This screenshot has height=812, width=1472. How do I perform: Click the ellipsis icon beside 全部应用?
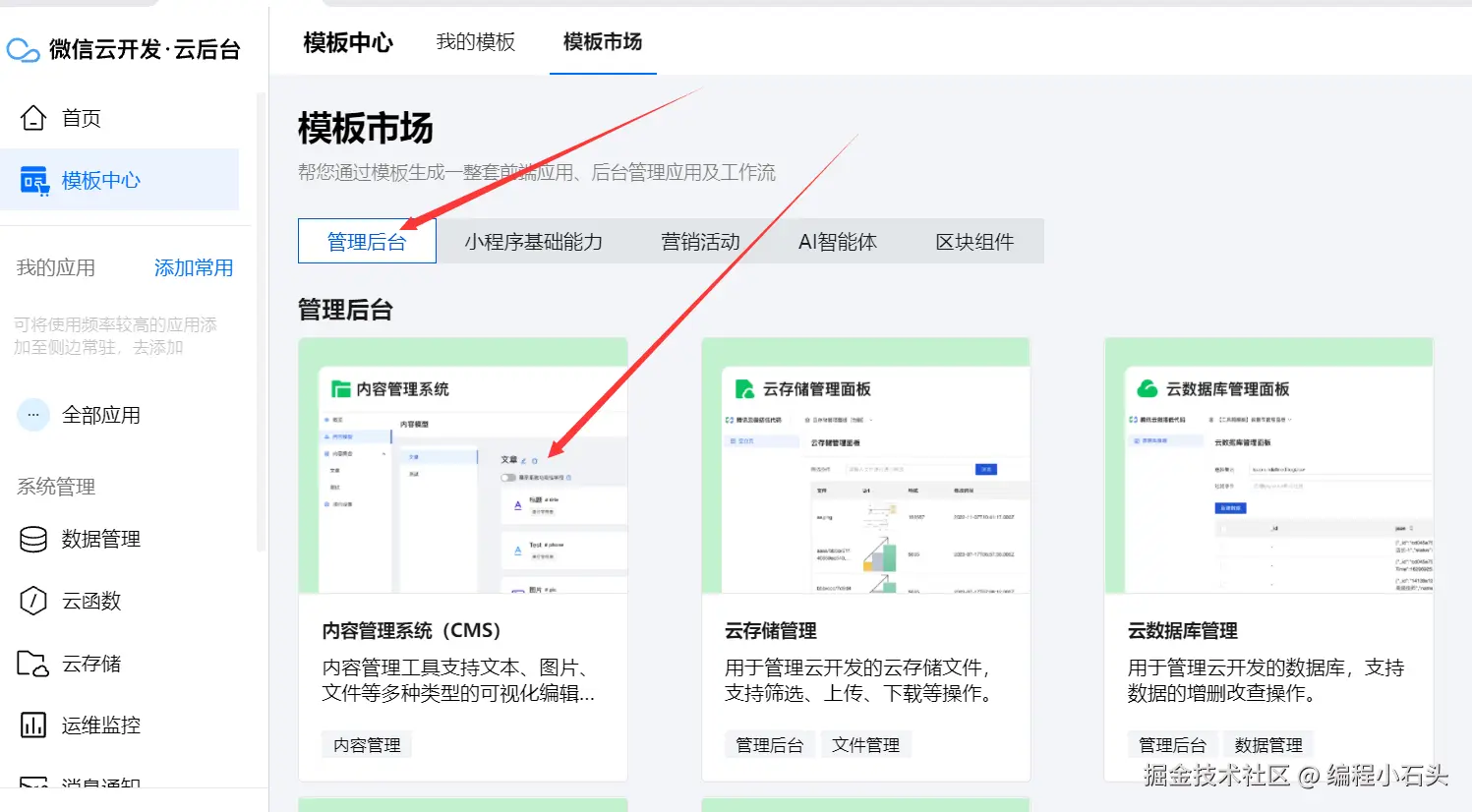[x=33, y=415]
